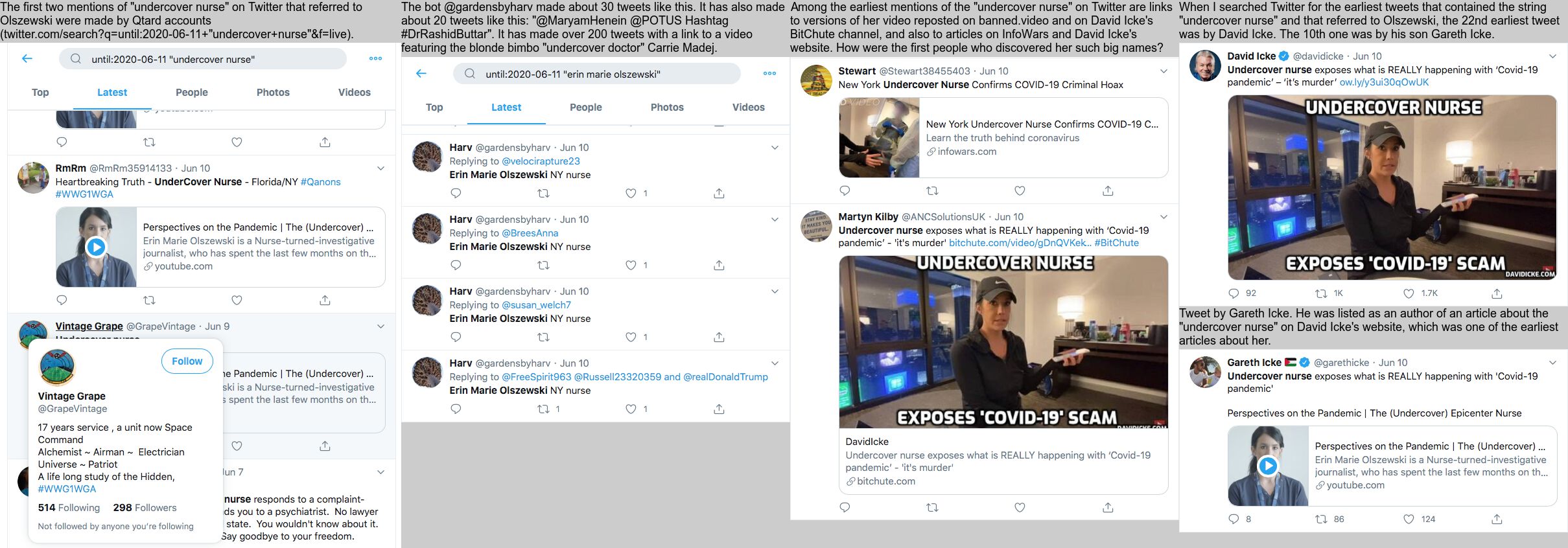The height and width of the screenshot is (548, 1568).
Task: Select People tab in "erin marie olszewski" search
Action: click(586, 108)
